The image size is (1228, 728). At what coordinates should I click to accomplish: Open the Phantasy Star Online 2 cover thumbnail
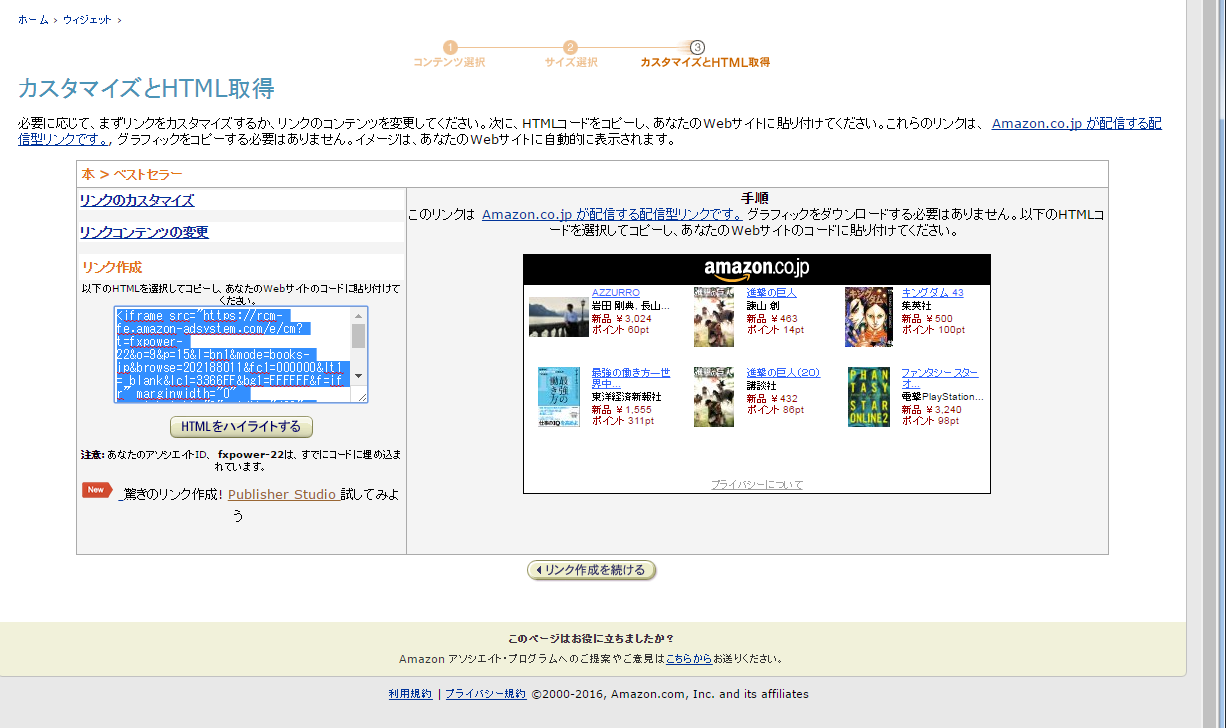point(869,397)
